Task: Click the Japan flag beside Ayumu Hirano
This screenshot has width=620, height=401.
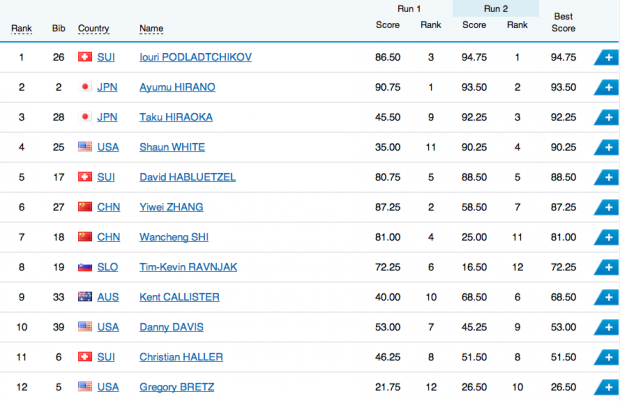Action: coord(85,88)
